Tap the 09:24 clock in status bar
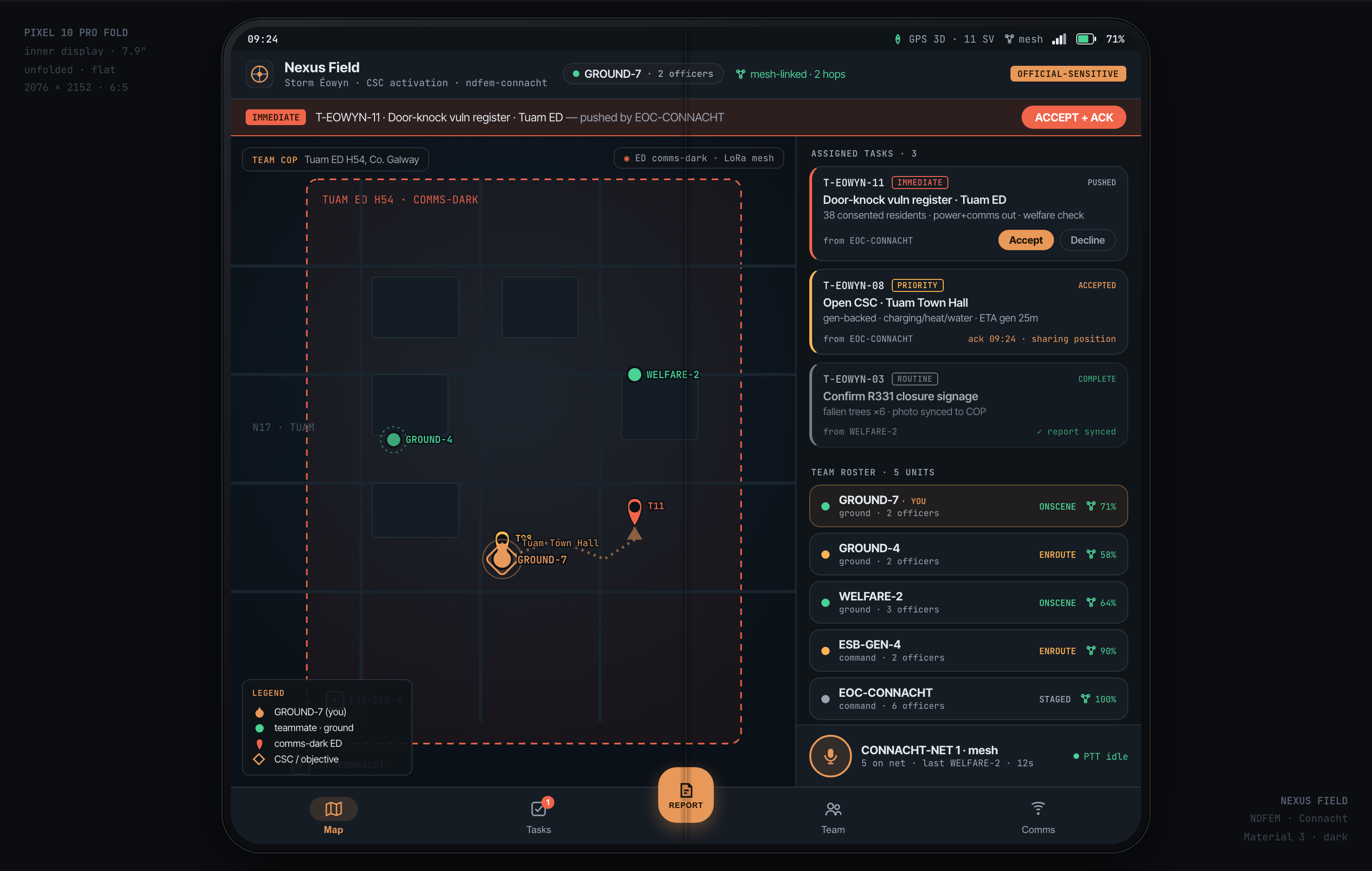Image resolution: width=1372 pixels, height=871 pixels. (263, 39)
